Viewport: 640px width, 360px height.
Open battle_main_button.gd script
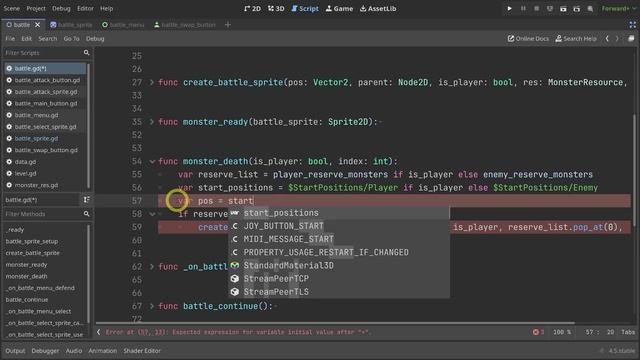[x=45, y=104]
